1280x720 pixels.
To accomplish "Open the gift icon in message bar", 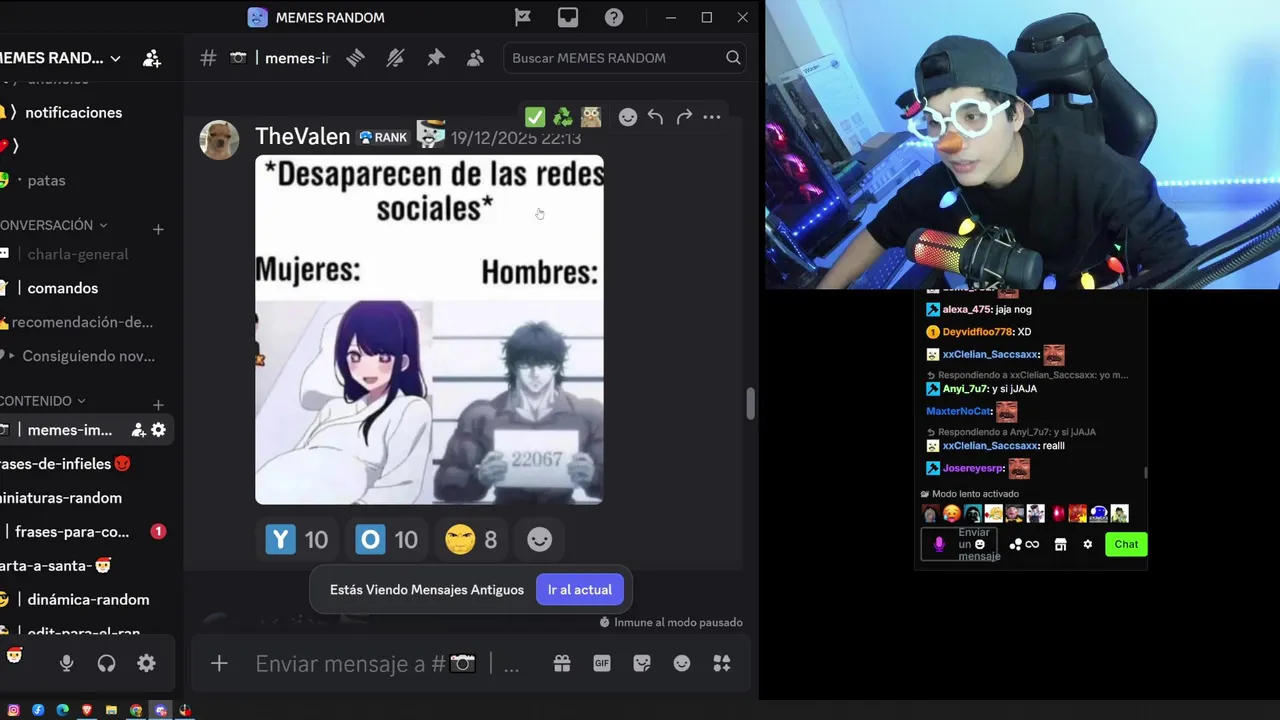I will [562, 663].
